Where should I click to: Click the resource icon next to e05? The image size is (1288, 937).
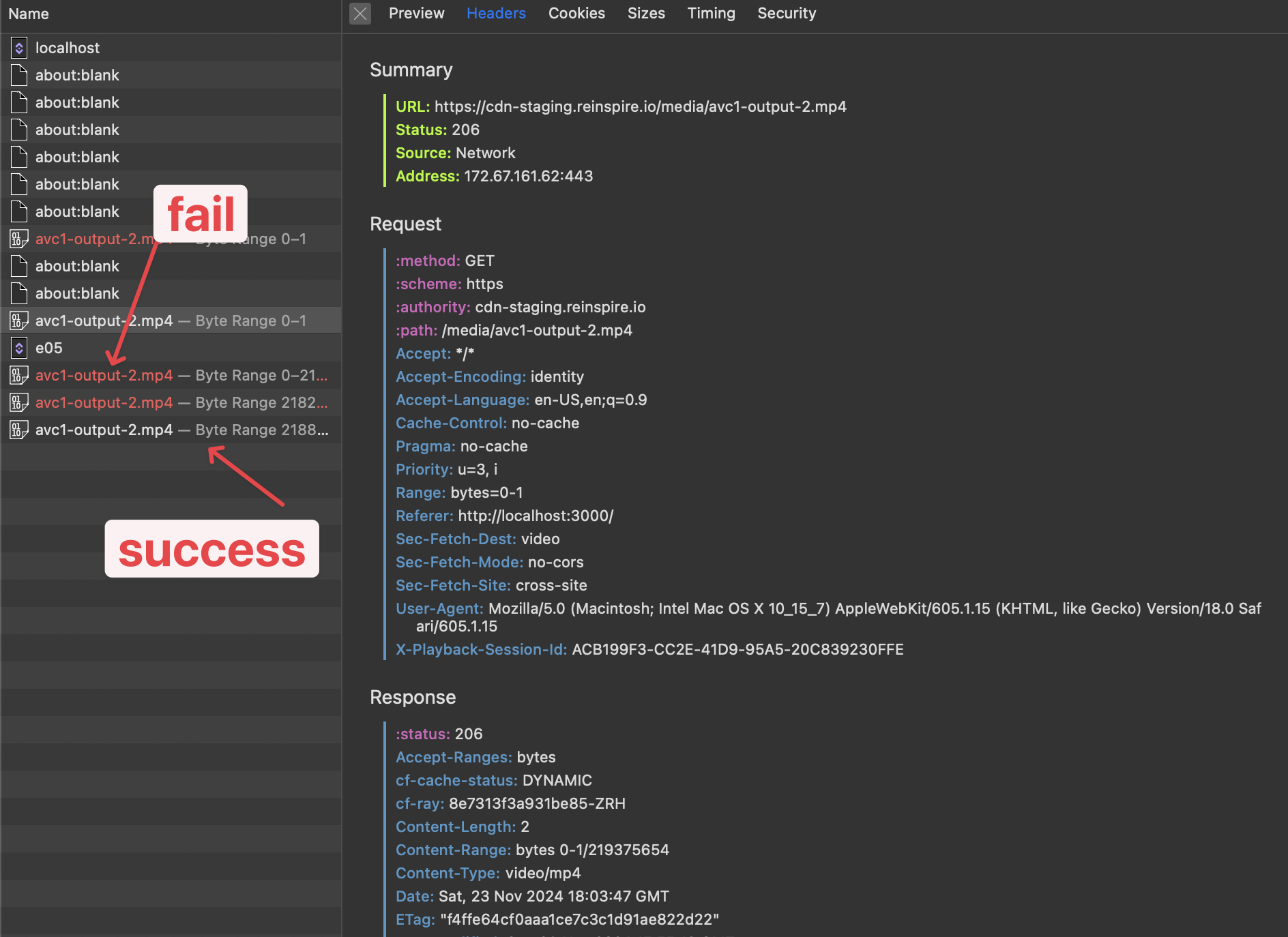18,348
